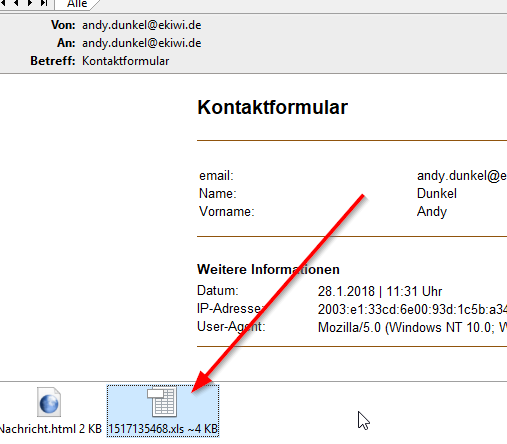
Task: Click the Nachricht.html file label
Action: coord(51,429)
